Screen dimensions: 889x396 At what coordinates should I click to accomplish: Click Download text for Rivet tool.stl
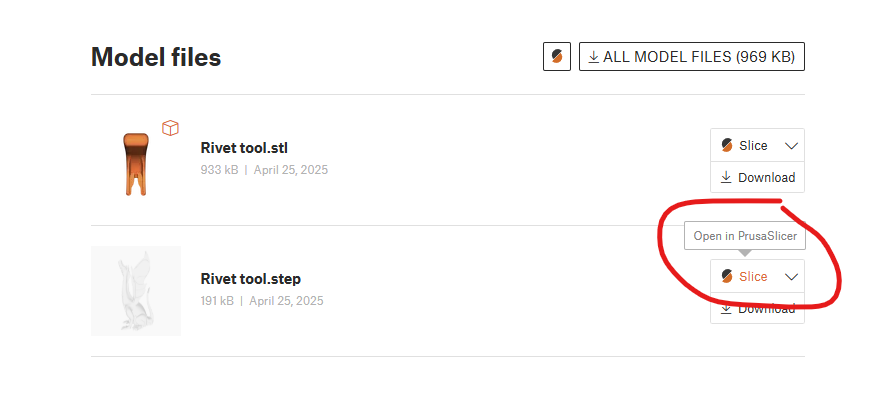[767, 178]
